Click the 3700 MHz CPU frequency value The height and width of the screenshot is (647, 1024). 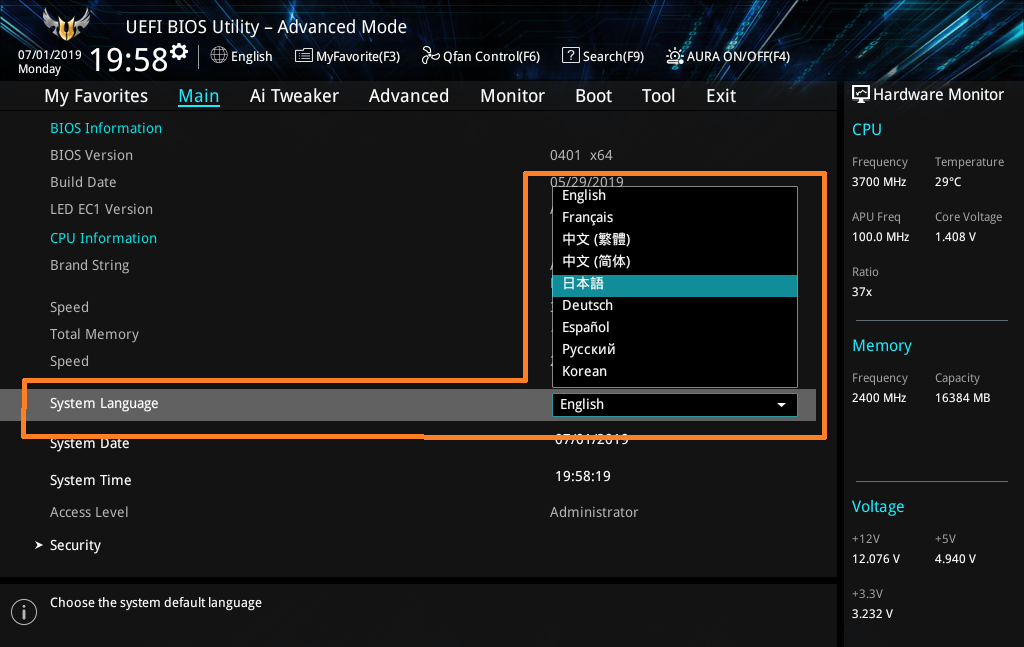878,182
